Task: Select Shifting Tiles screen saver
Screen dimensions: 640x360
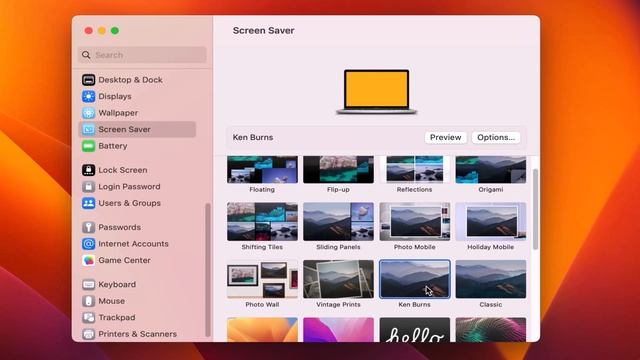Action: 262,222
